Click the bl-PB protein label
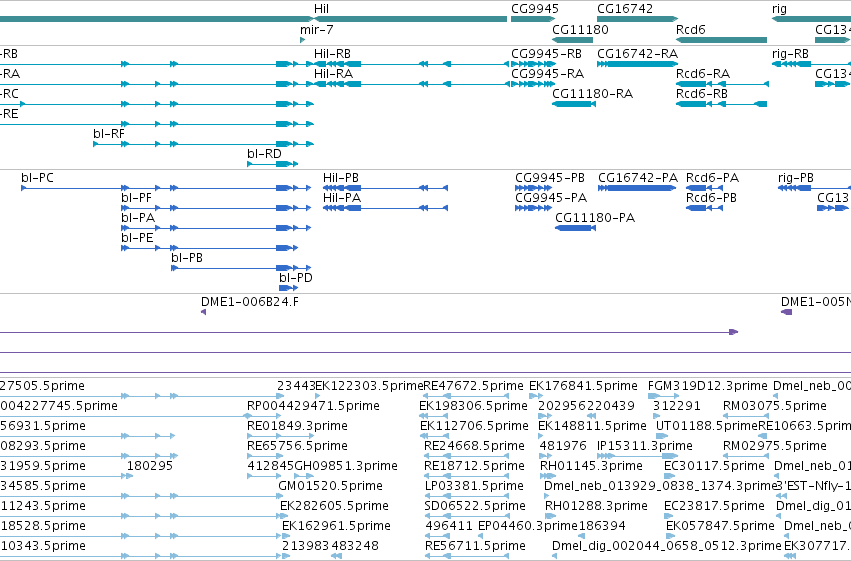The width and height of the screenshot is (851, 561). point(187,258)
